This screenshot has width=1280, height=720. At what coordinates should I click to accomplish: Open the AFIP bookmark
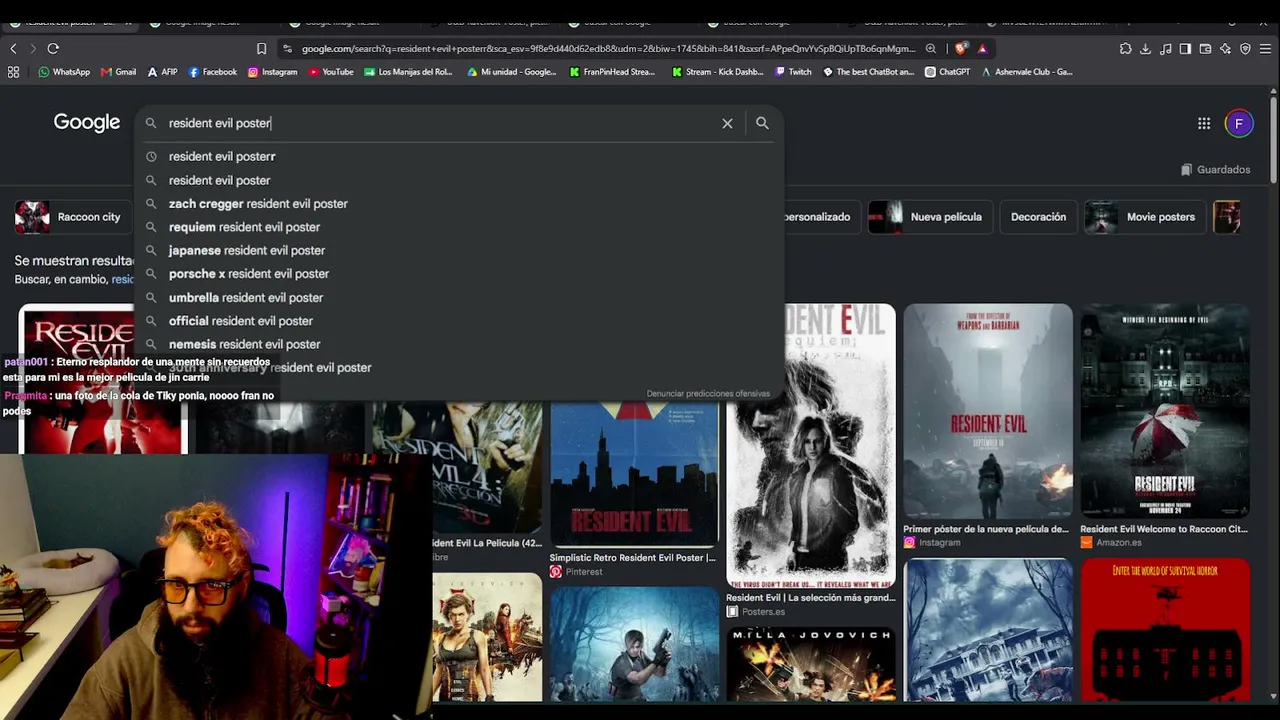(x=162, y=72)
